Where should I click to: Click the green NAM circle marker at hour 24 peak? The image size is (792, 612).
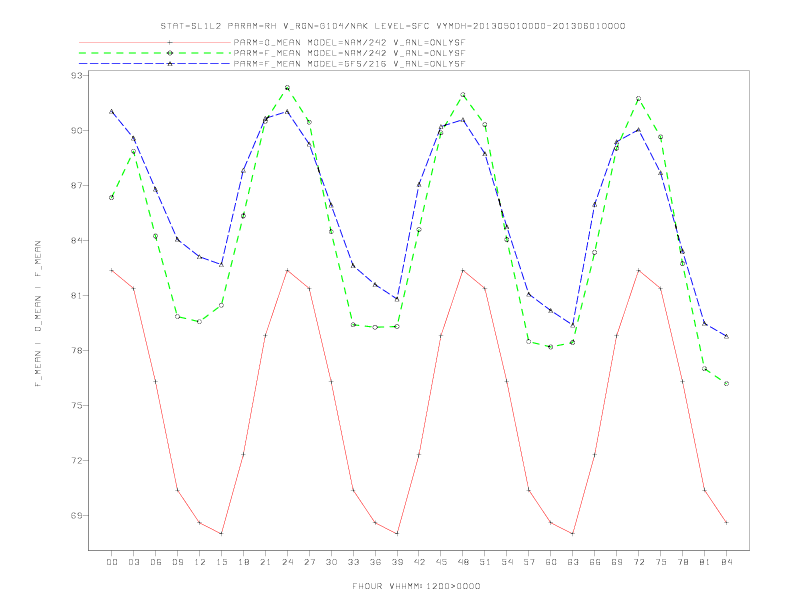[287, 88]
